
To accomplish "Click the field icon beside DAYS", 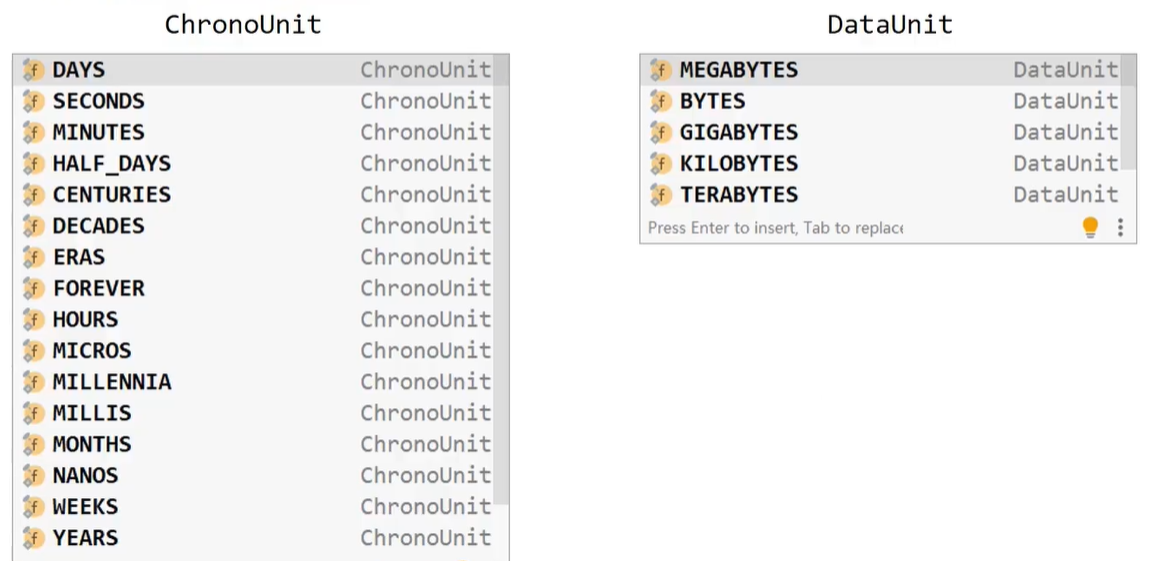I will pyautogui.click(x=34, y=70).
